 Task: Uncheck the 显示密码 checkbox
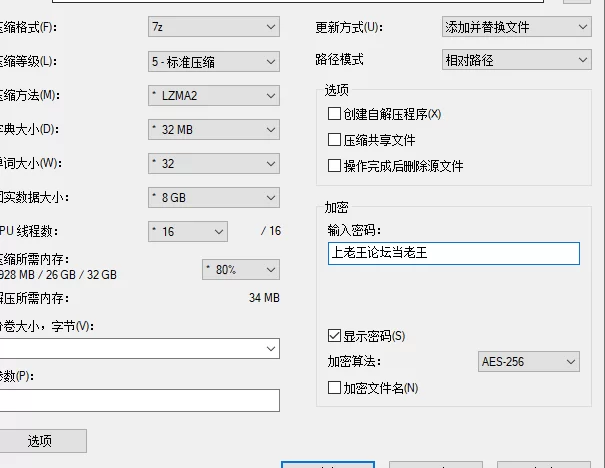334,336
